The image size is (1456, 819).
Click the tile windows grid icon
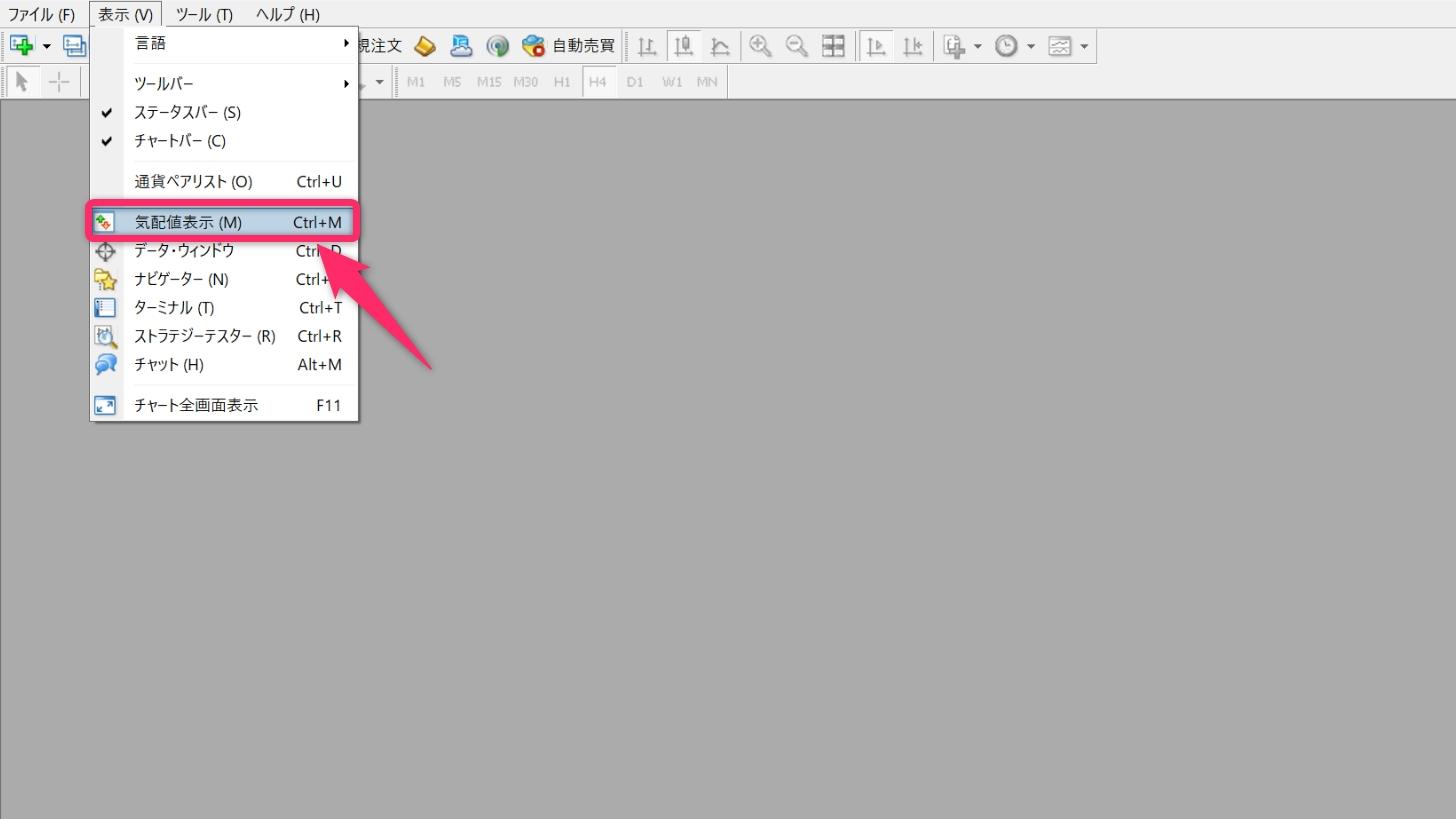coord(833,46)
